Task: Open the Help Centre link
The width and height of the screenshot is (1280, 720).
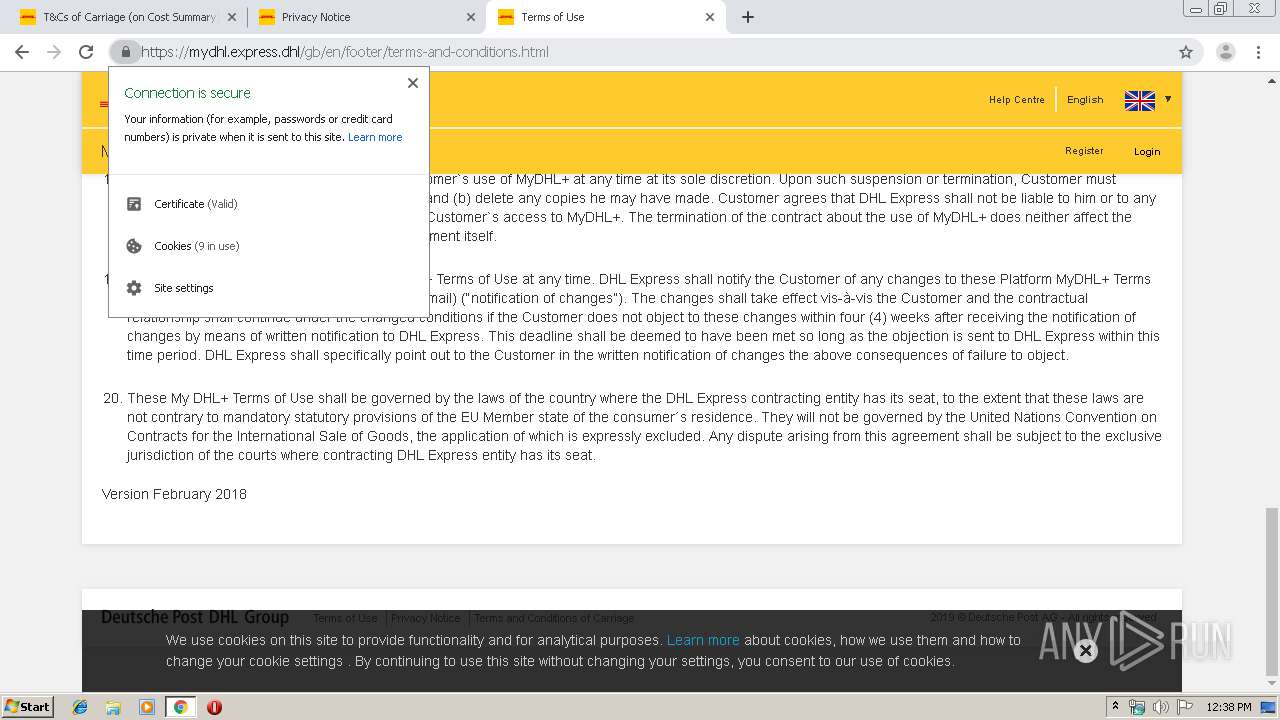Action: pos(1016,99)
